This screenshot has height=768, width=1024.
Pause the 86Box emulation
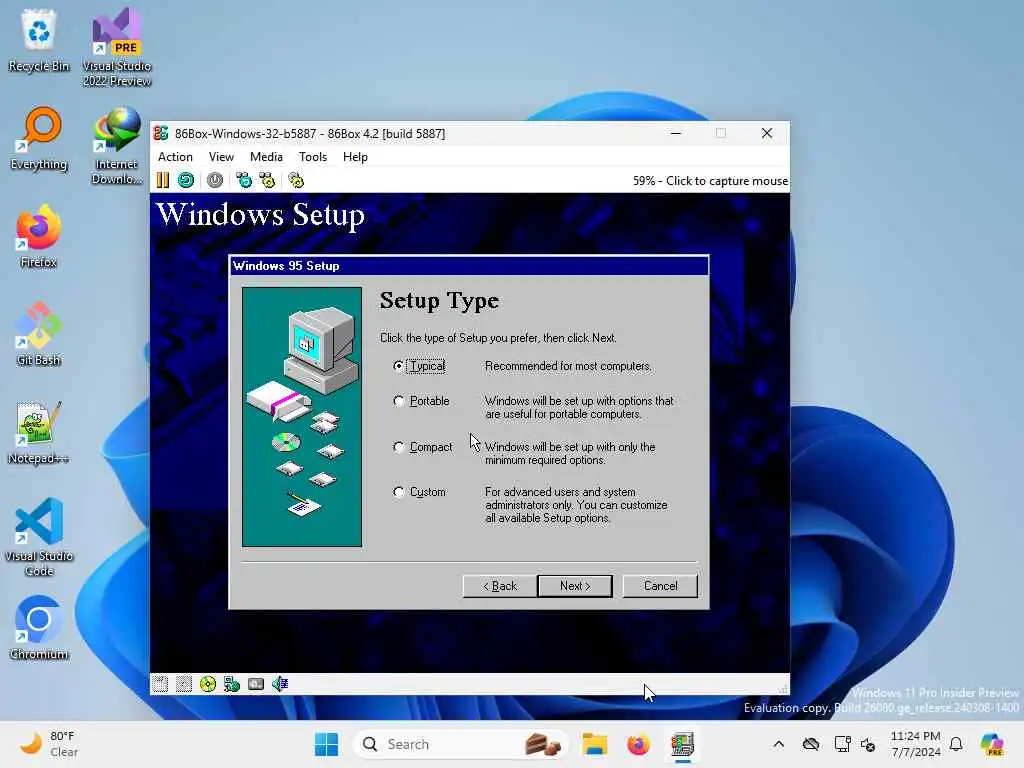click(163, 180)
